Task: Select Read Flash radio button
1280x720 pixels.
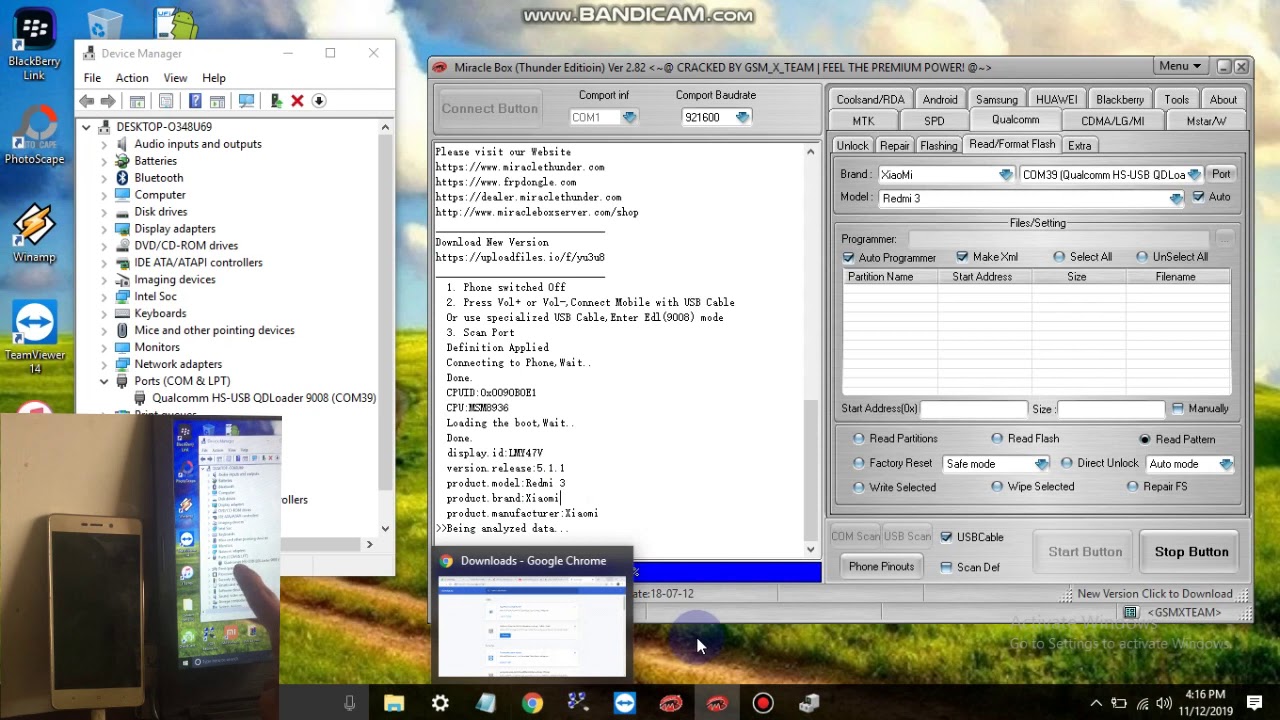Action: coord(997,439)
